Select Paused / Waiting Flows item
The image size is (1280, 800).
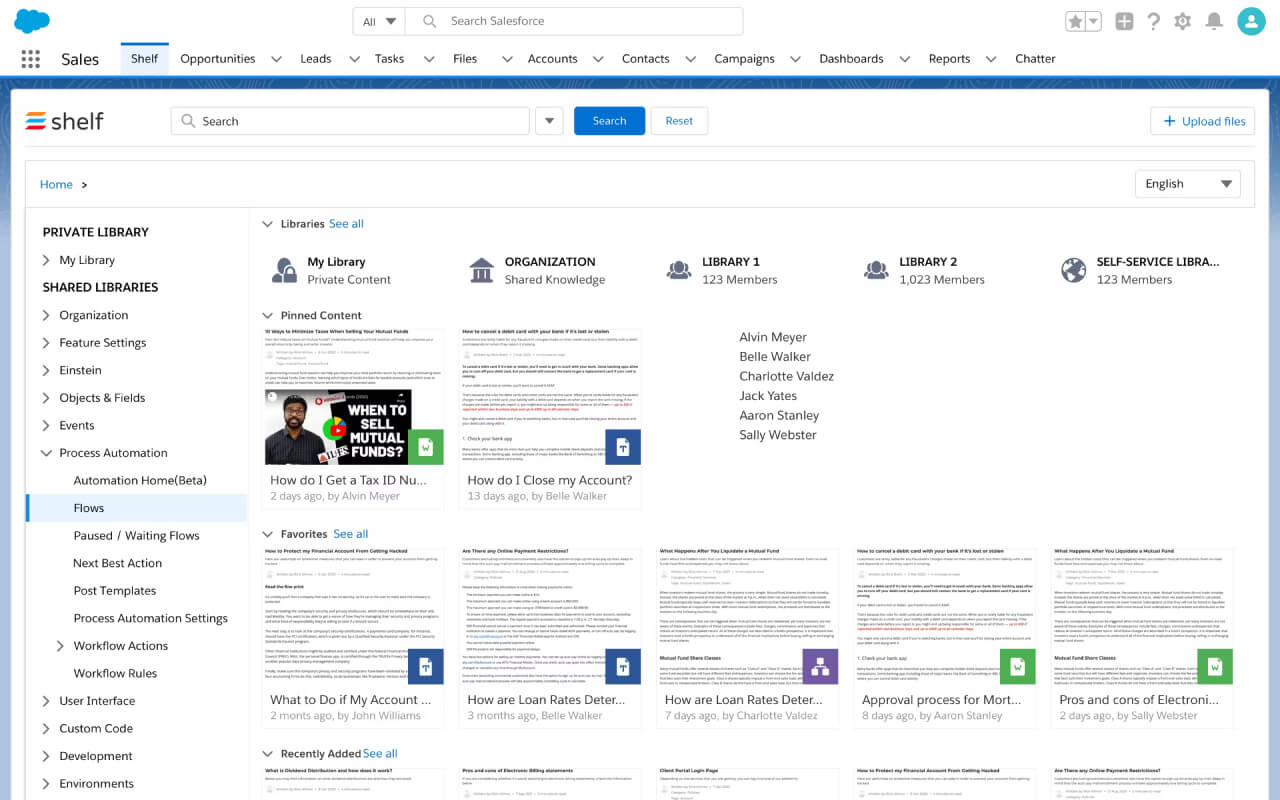136,536
